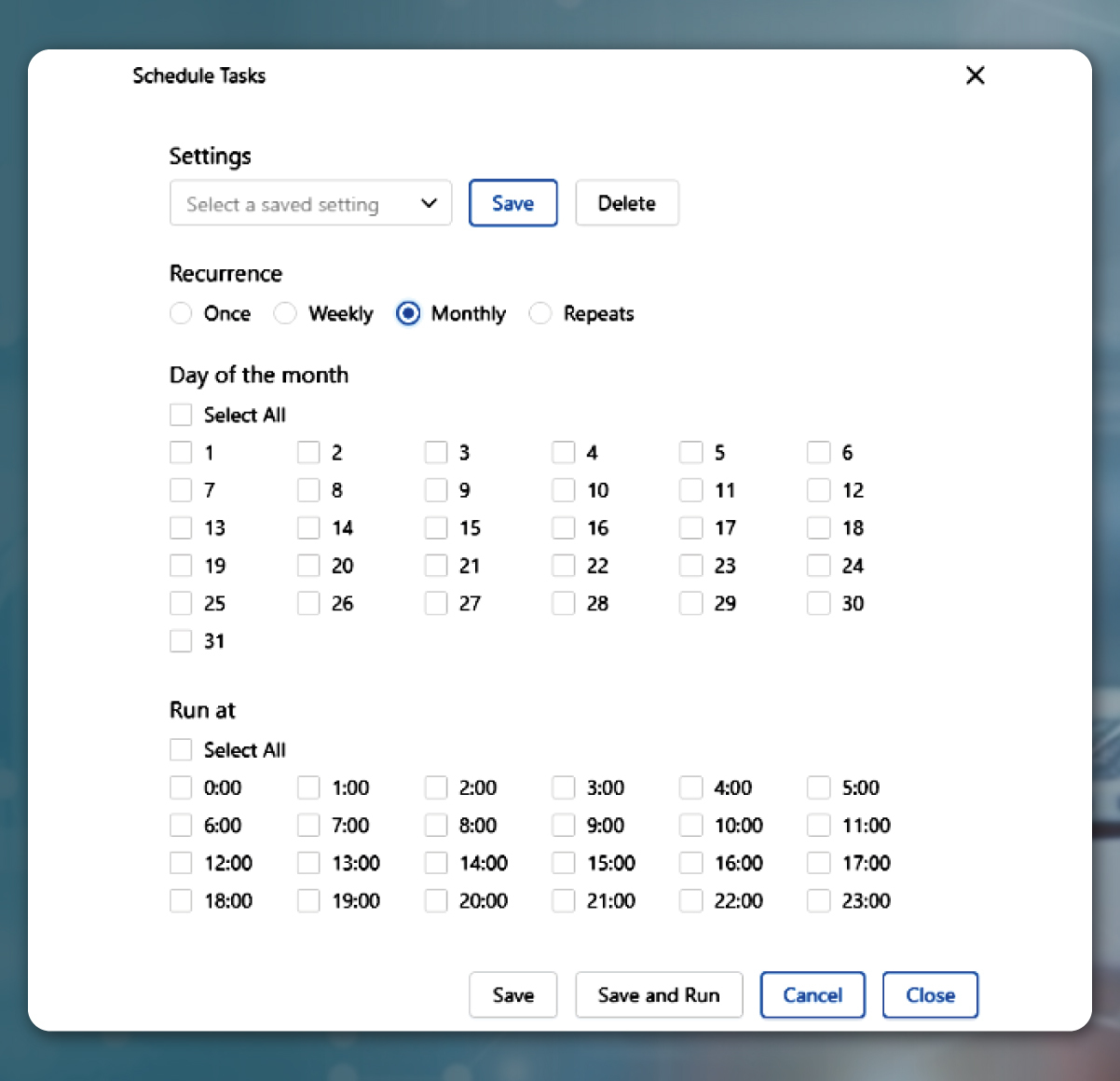Click the Schedule Tasks title

pos(199,75)
